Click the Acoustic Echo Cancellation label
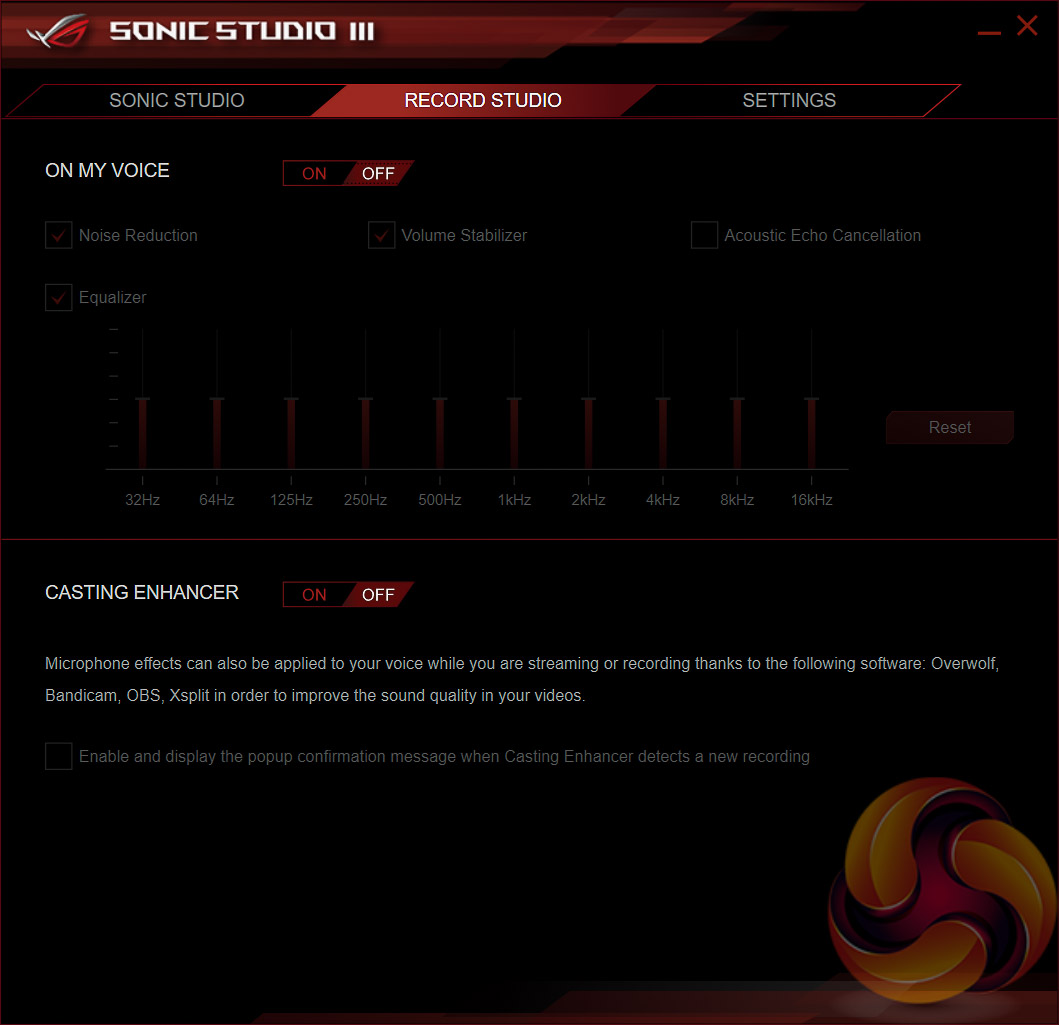 823,236
